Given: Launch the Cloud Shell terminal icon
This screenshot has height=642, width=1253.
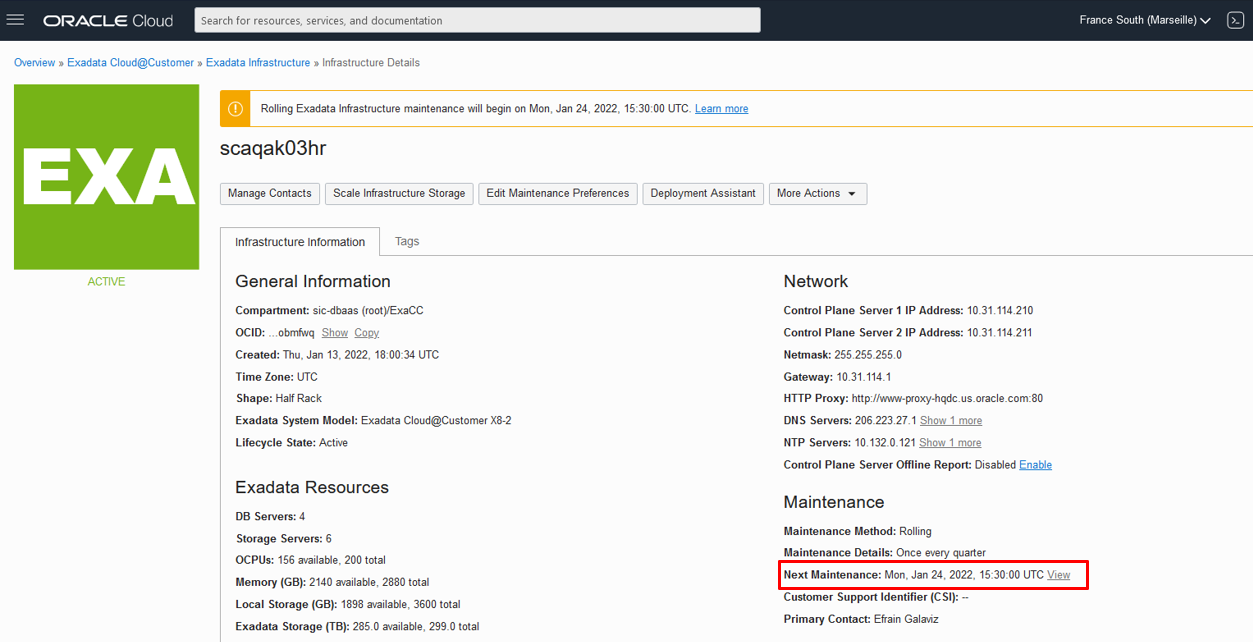Looking at the screenshot, I should pyautogui.click(x=1235, y=20).
